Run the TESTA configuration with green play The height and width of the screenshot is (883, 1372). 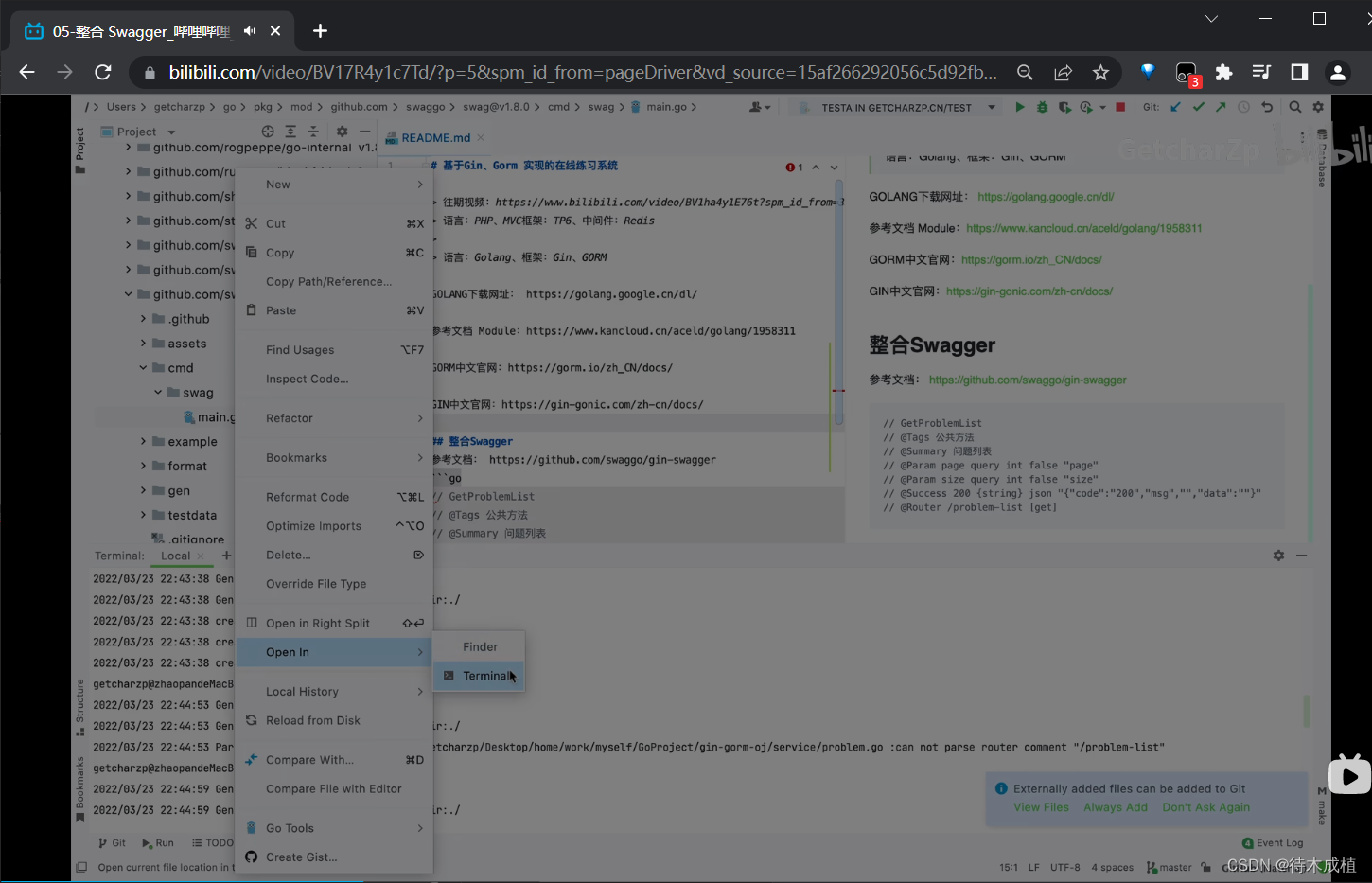1020,107
